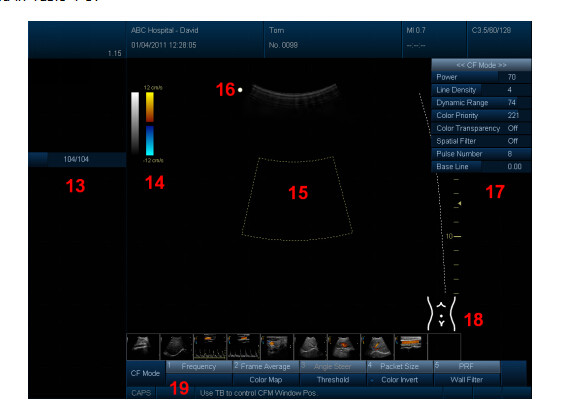Choose soft key 4 Packet Size
Screen dimensions: 588x417
(400, 366)
